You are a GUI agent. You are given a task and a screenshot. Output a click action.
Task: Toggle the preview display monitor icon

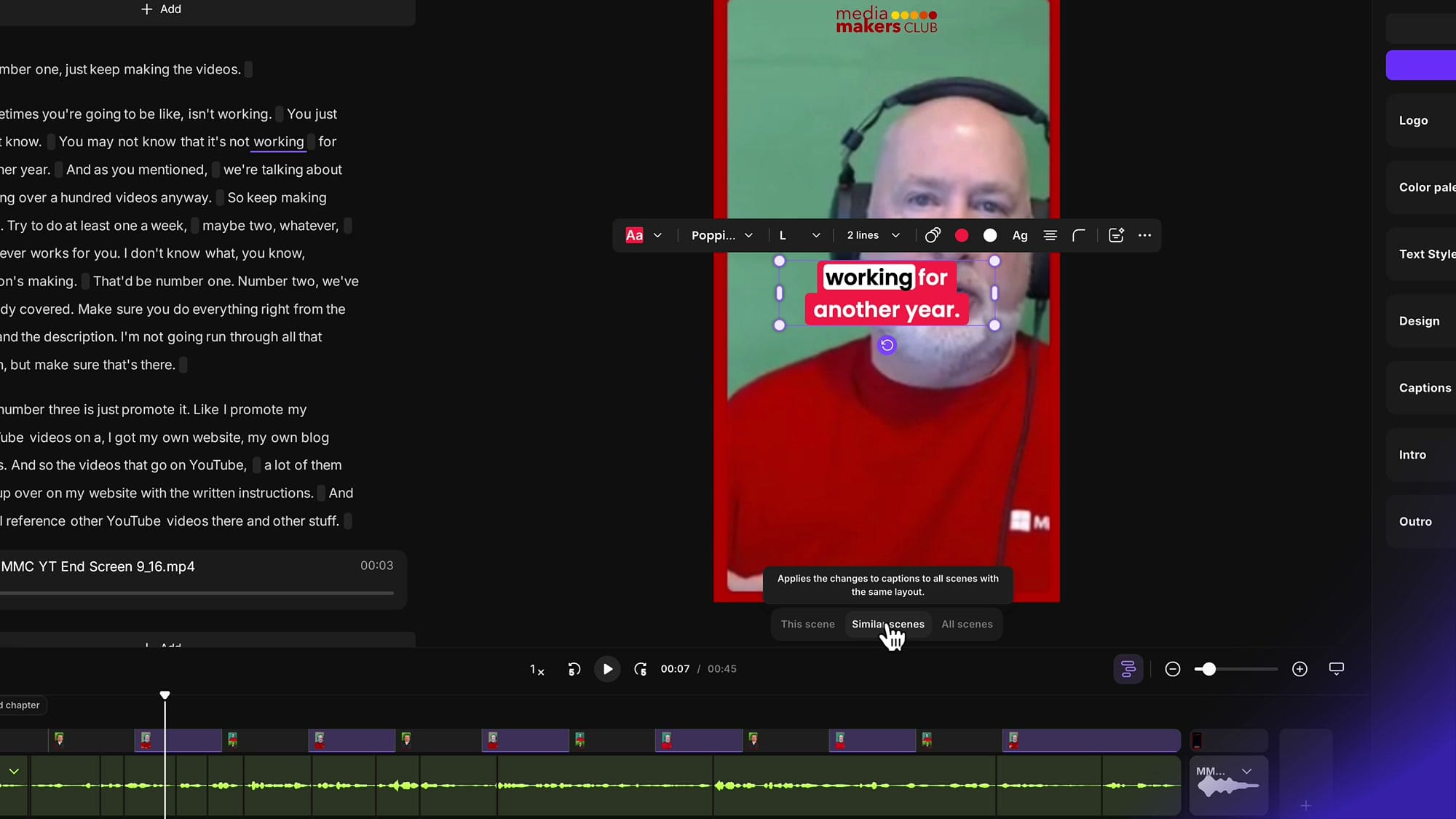point(1336,668)
